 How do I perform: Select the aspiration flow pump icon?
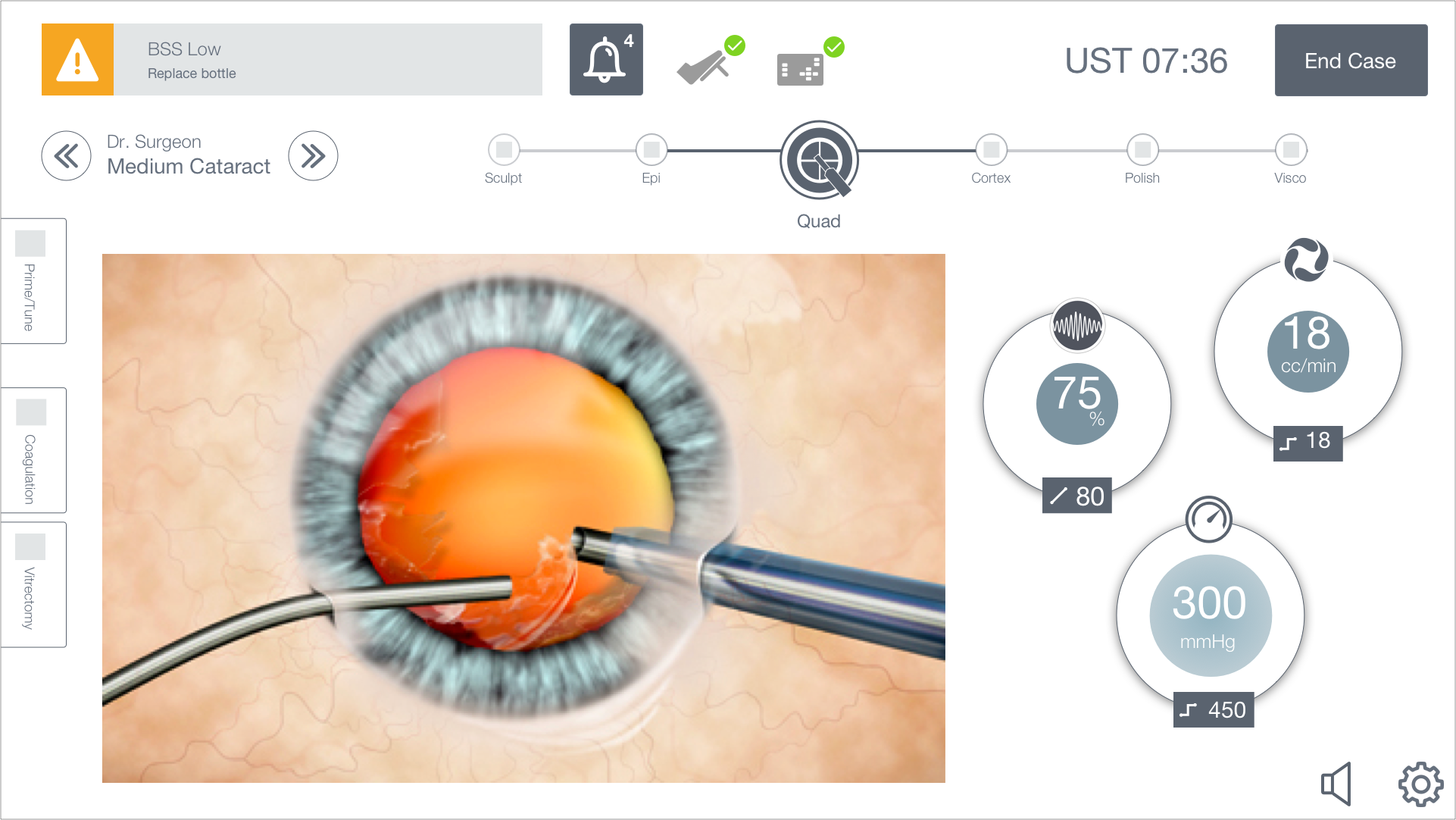pyautogui.click(x=1306, y=260)
